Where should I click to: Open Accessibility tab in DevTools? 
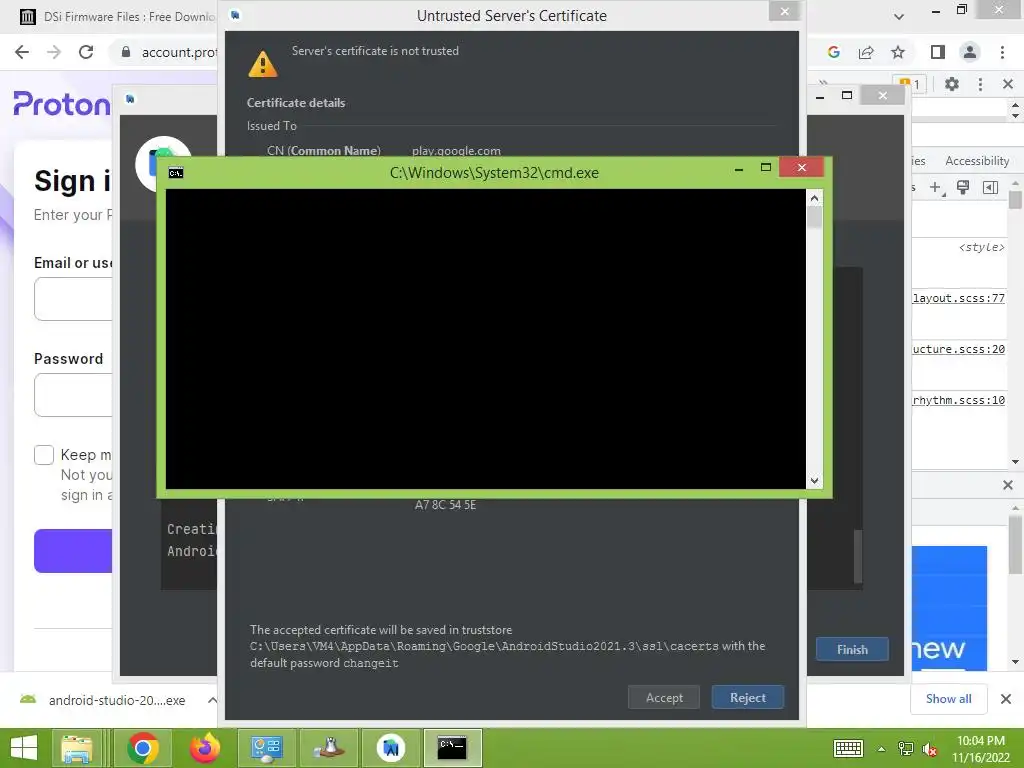[x=977, y=161]
